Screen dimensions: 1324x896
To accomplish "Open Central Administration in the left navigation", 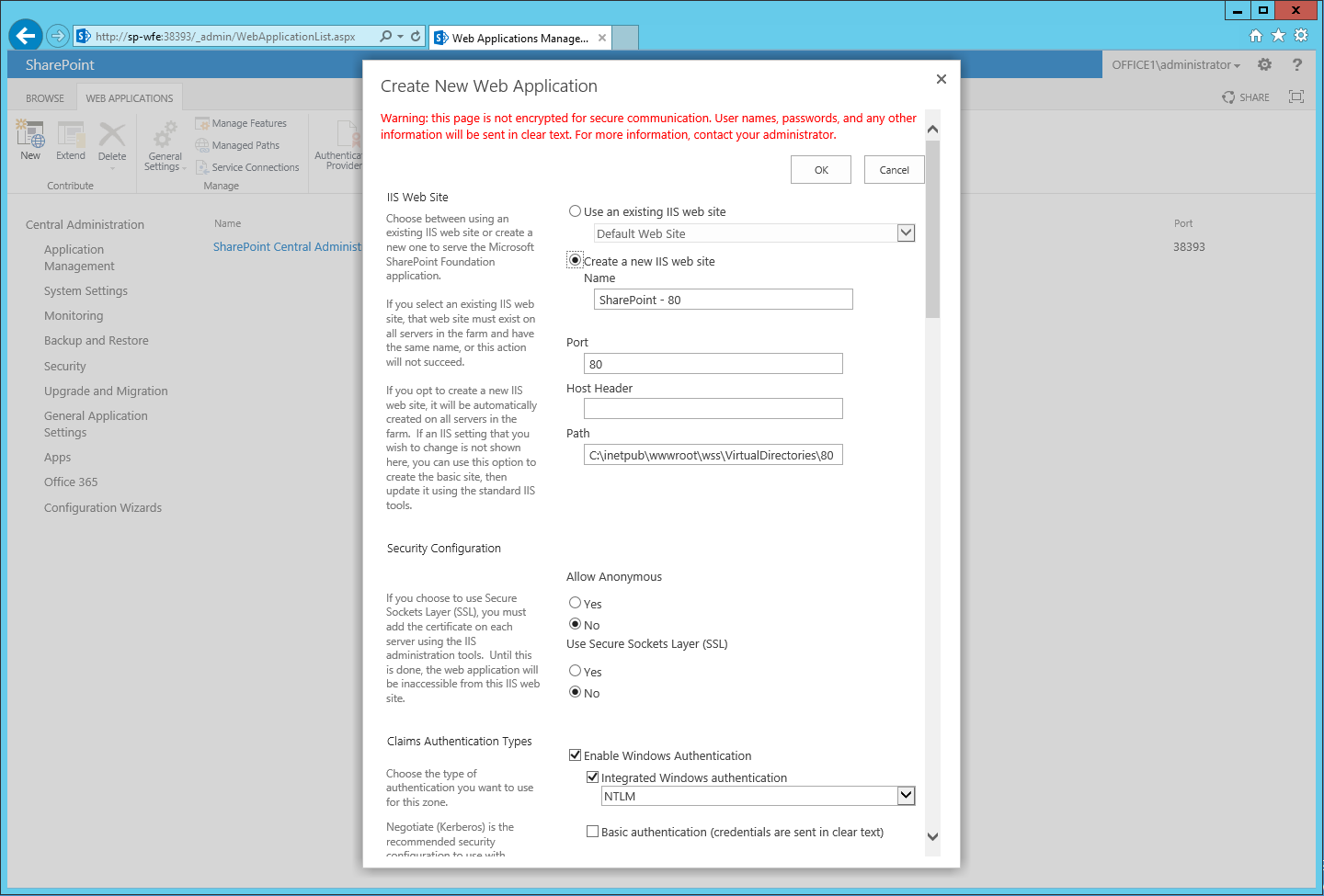I will [x=85, y=224].
